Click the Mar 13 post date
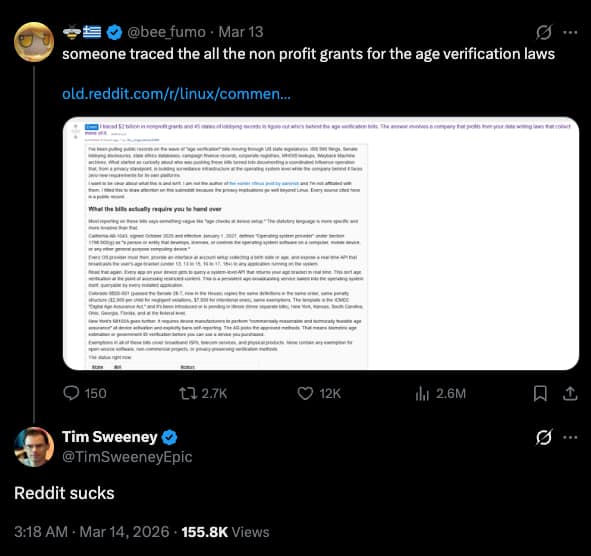This screenshot has width=591, height=556. [241, 32]
